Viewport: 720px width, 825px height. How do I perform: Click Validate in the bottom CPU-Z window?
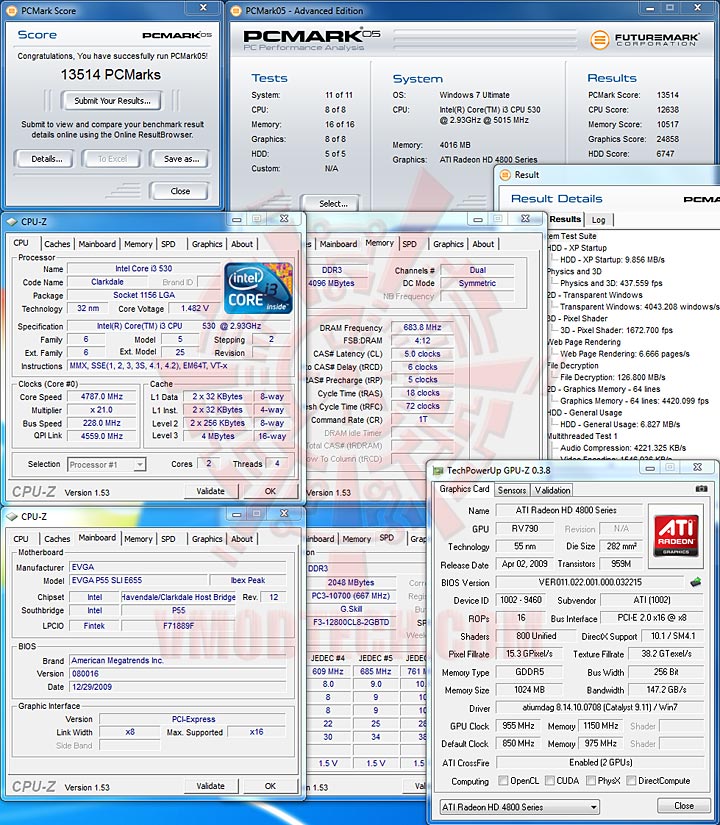point(210,786)
